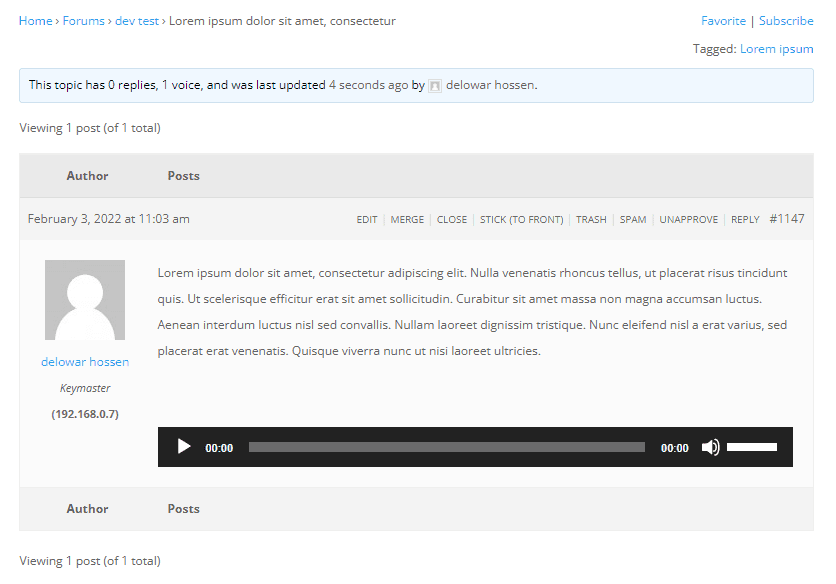Click (TO FRONT) stick option
Image resolution: width=836 pixels, height=584 pixels.
point(536,220)
